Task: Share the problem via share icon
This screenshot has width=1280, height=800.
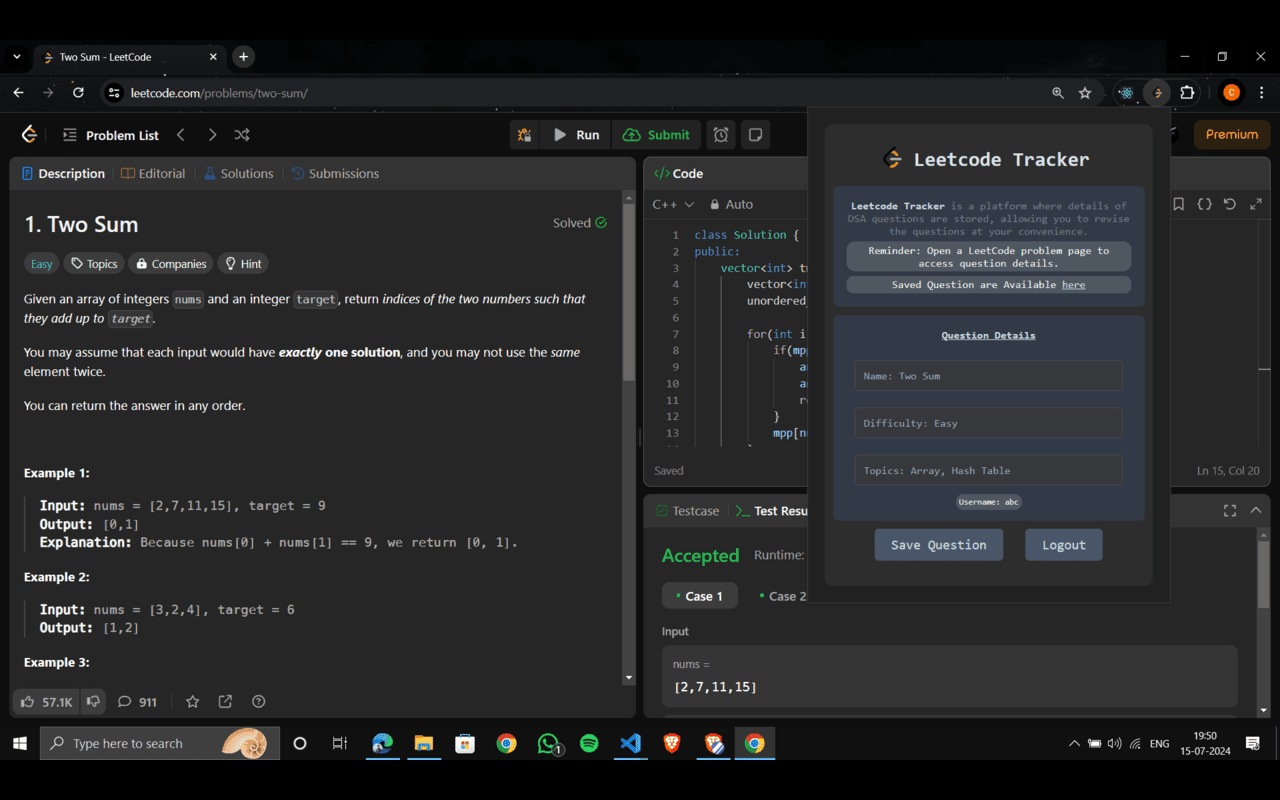Action: point(225,702)
